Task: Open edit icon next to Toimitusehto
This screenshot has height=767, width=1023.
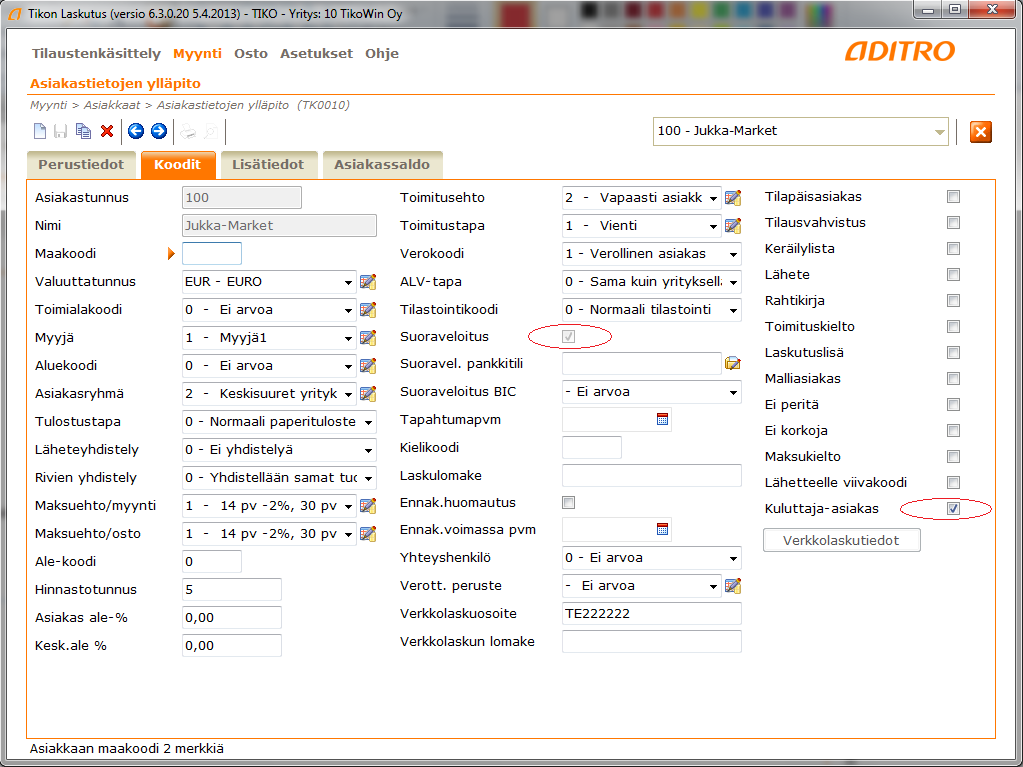Action: (733, 198)
